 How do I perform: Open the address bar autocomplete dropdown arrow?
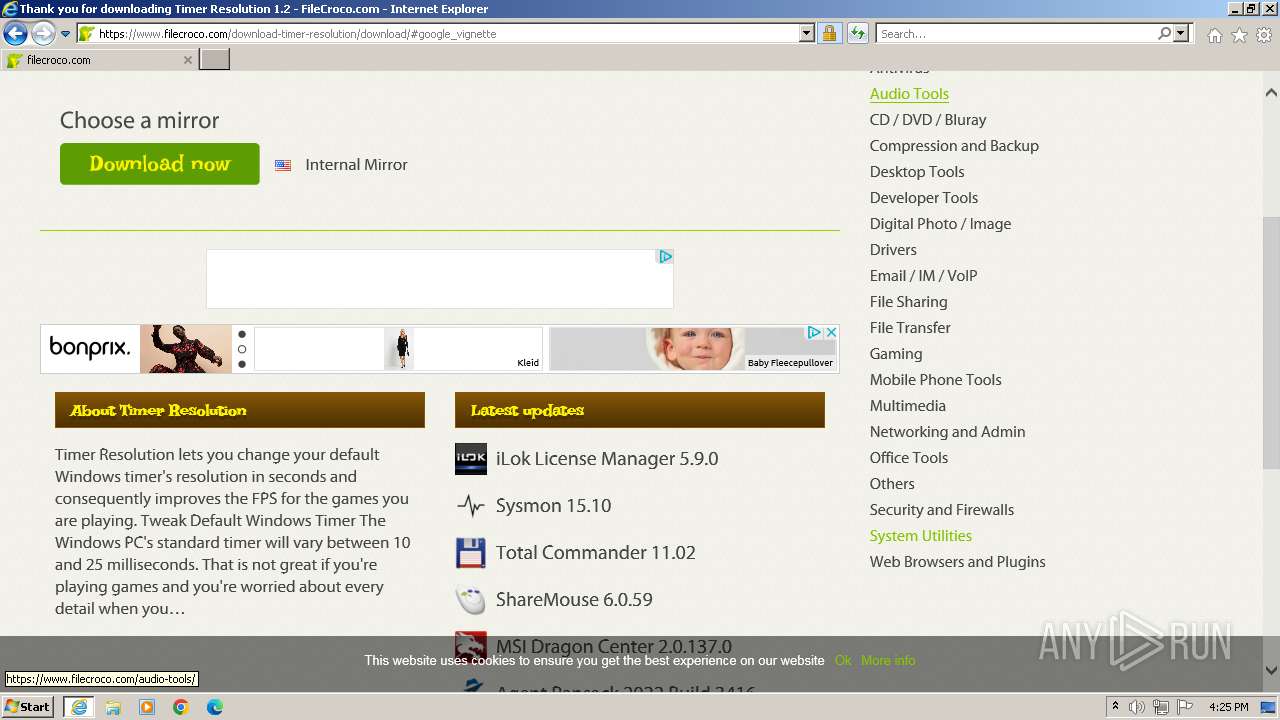click(x=807, y=34)
